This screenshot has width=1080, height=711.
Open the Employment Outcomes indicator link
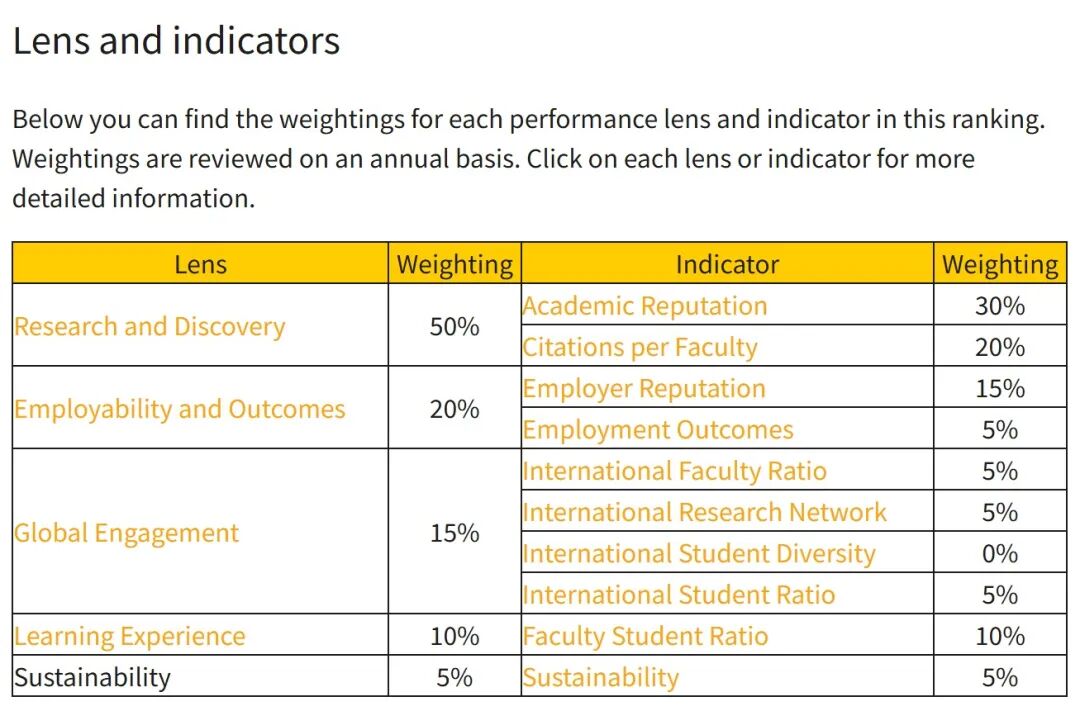coord(658,430)
